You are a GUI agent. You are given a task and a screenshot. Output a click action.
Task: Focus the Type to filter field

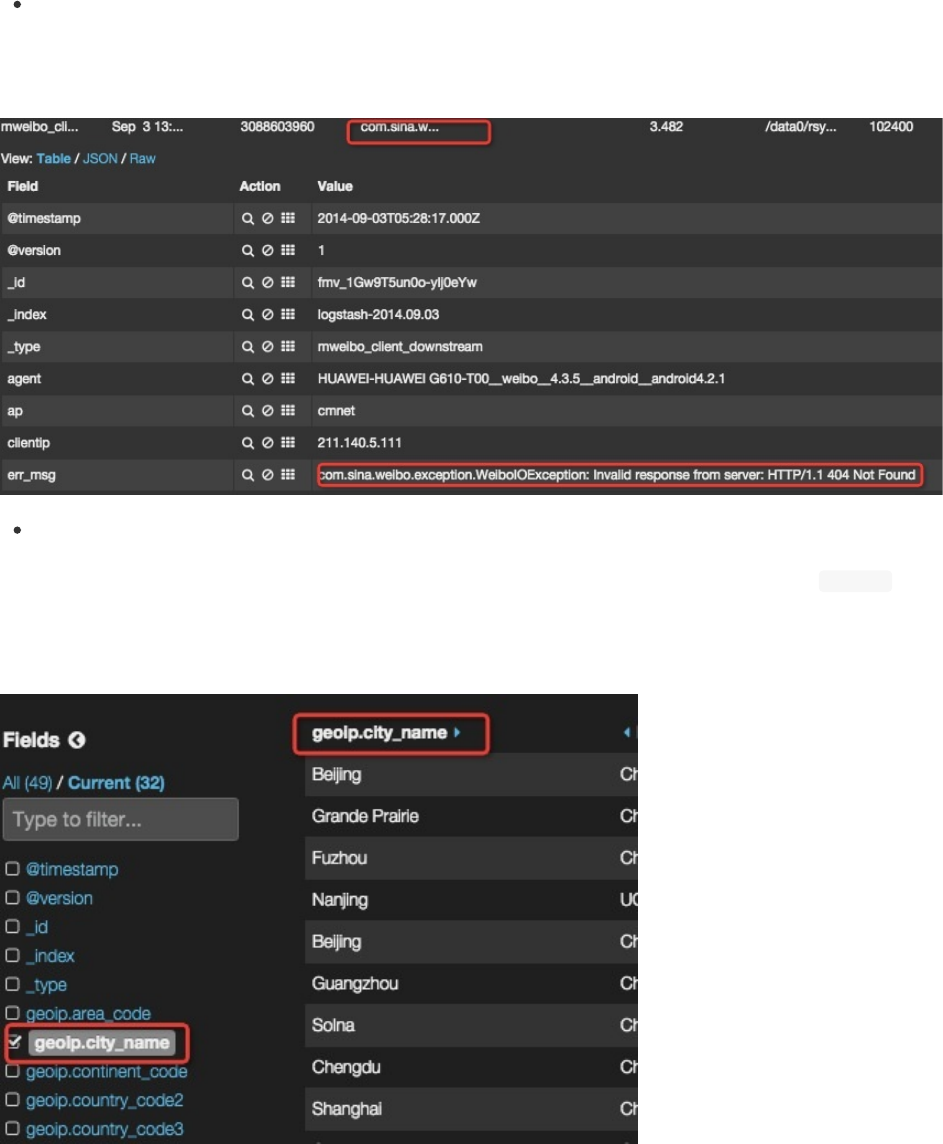tap(120, 819)
